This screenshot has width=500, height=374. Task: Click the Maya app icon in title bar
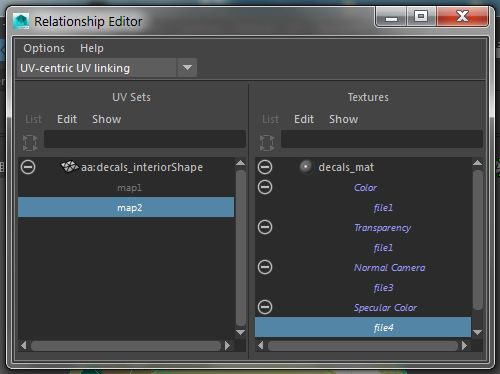coord(21,22)
